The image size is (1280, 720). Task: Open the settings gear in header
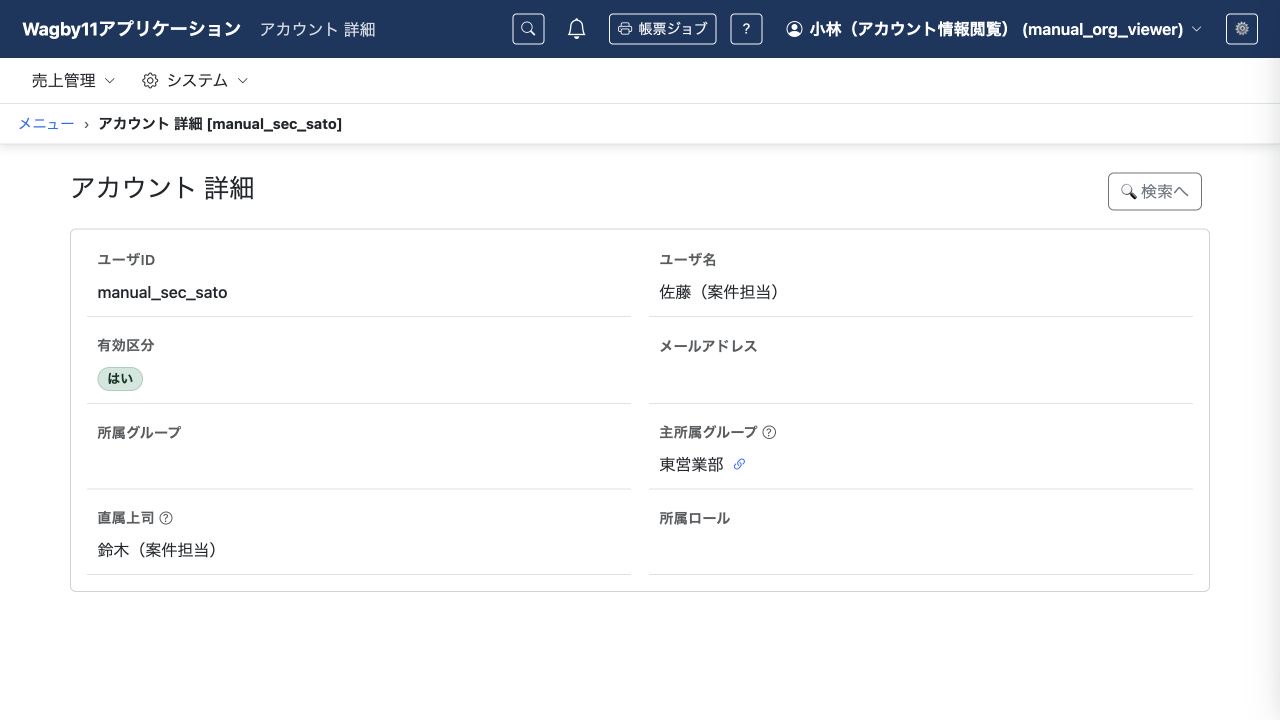[x=1242, y=29]
